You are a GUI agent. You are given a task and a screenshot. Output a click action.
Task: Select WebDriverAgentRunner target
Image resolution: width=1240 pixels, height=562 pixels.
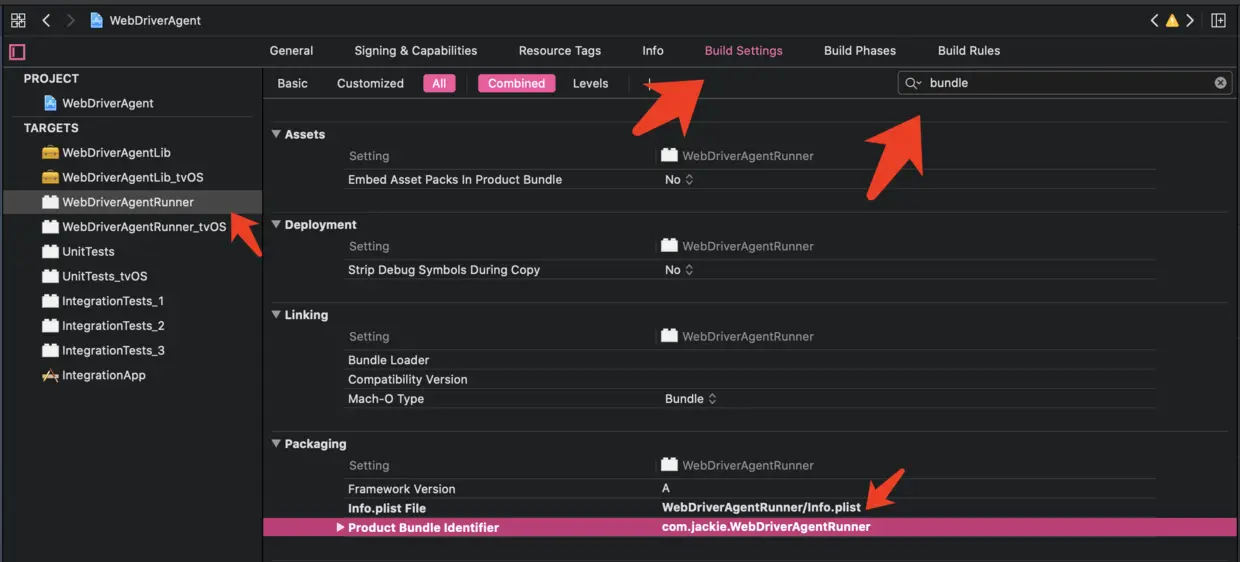[x=131, y=202]
